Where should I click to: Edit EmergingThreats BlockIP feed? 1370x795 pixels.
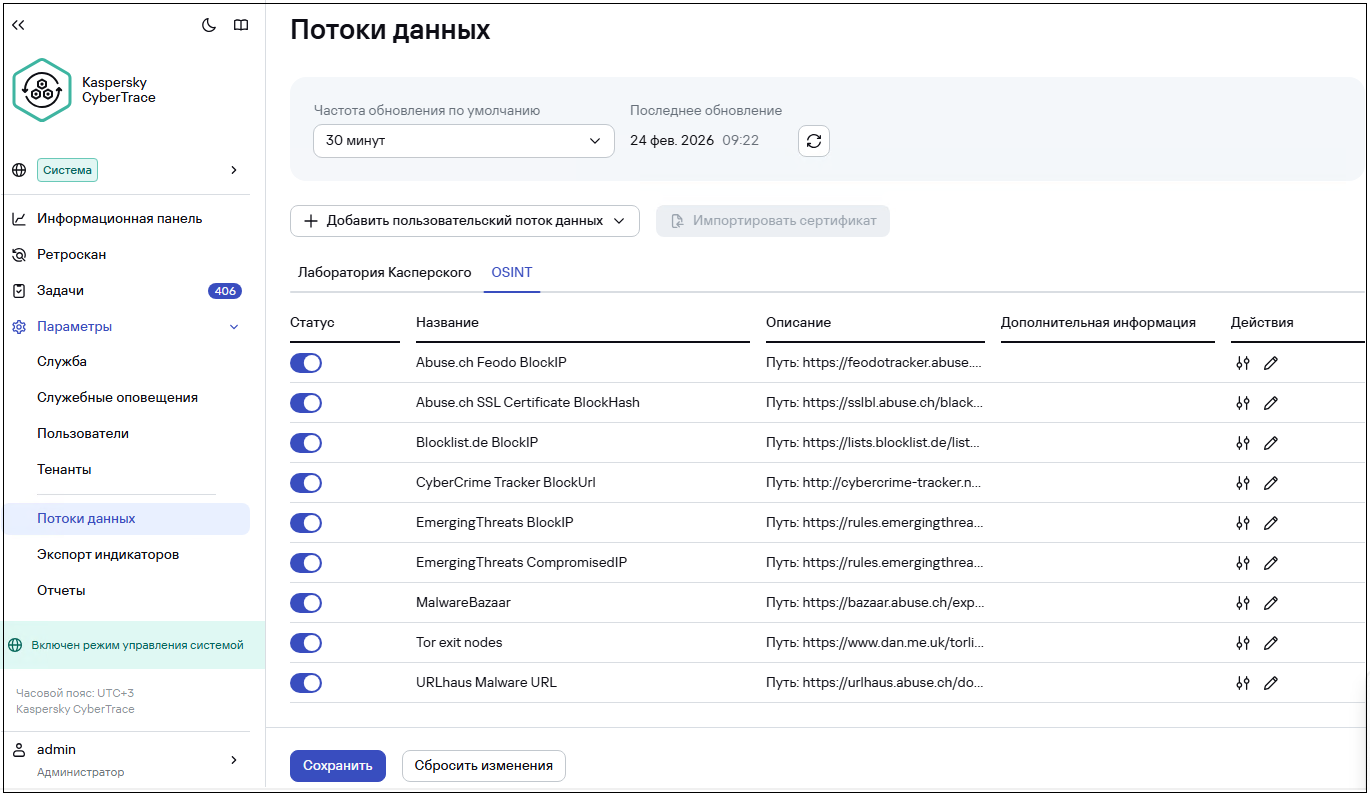pyautogui.click(x=1271, y=523)
